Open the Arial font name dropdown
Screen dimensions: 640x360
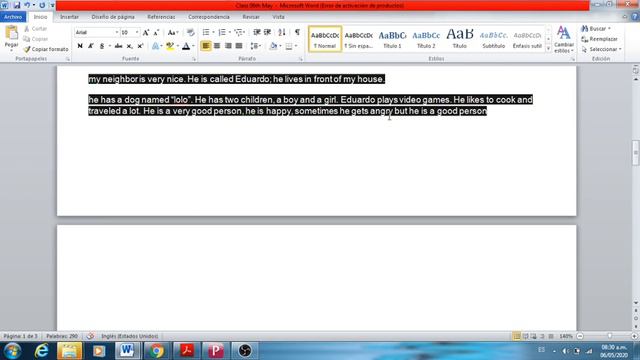116,32
